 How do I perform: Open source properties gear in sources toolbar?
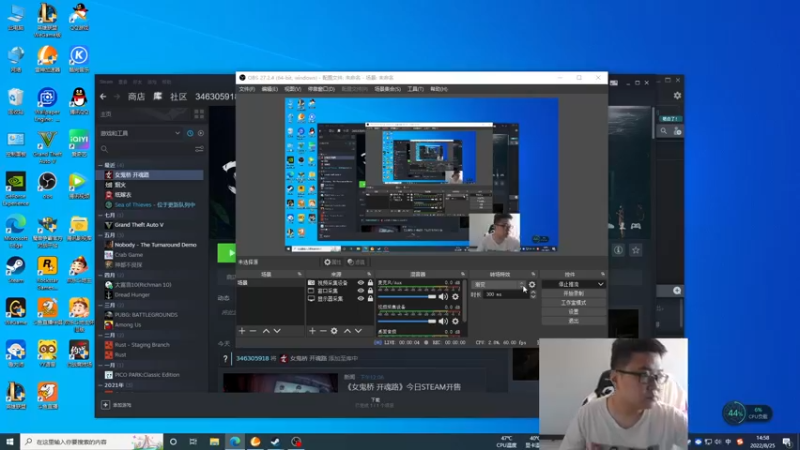click(334, 331)
